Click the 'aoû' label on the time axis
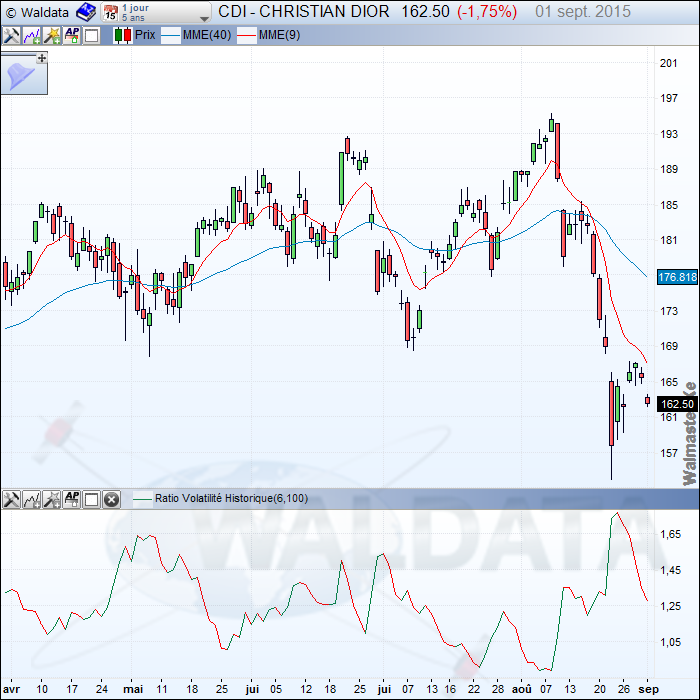Image resolution: width=700 pixels, height=700 pixels. (x=521, y=689)
